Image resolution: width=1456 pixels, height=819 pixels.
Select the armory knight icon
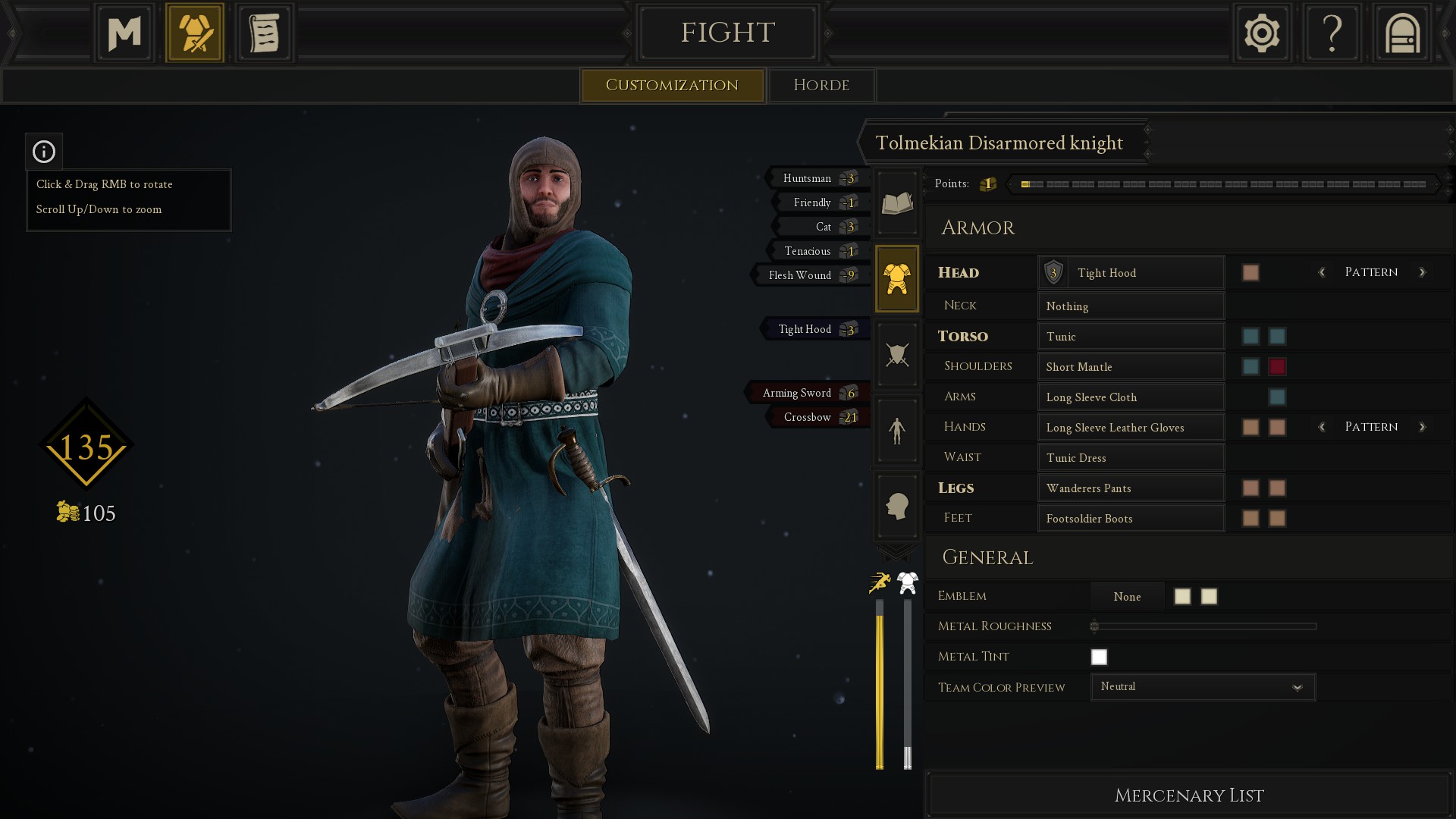point(195,33)
